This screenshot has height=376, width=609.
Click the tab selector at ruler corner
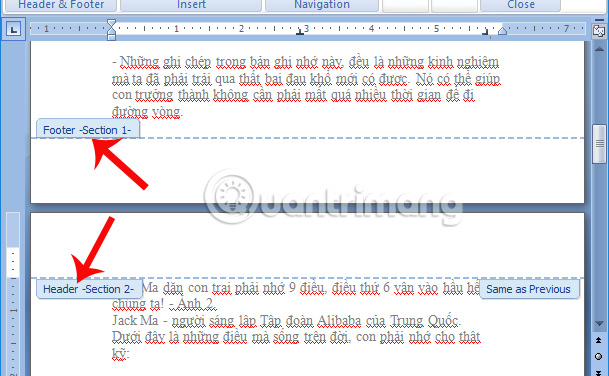pos(14,29)
